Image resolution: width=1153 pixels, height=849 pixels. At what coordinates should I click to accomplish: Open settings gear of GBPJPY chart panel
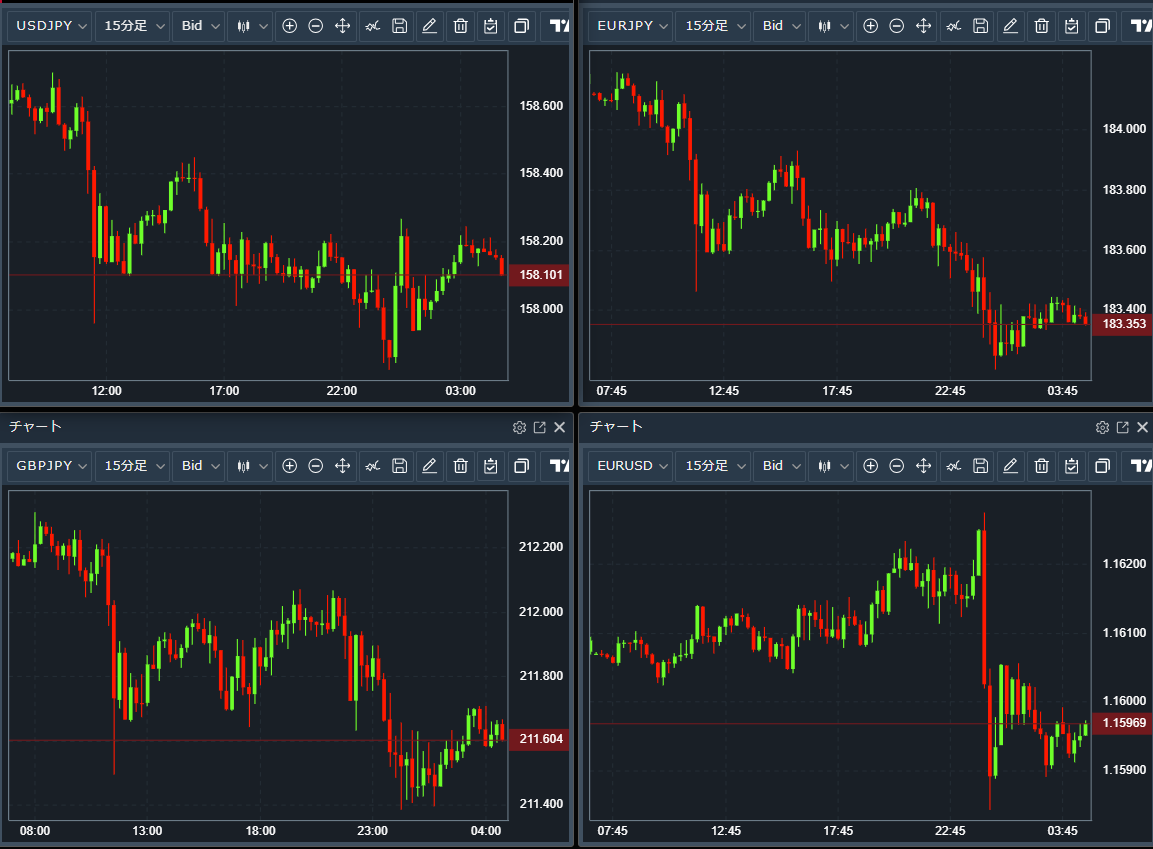(519, 428)
